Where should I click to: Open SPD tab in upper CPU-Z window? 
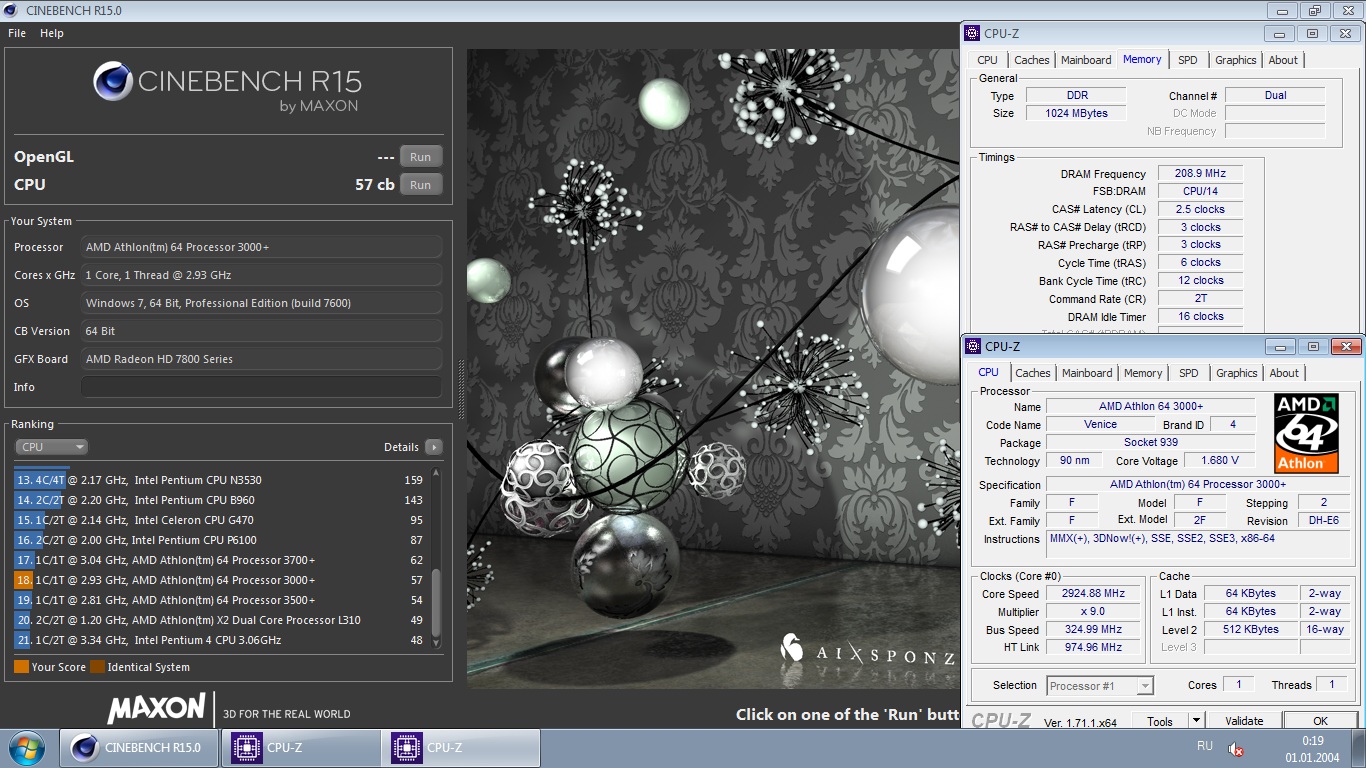(x=1187, y=60)
